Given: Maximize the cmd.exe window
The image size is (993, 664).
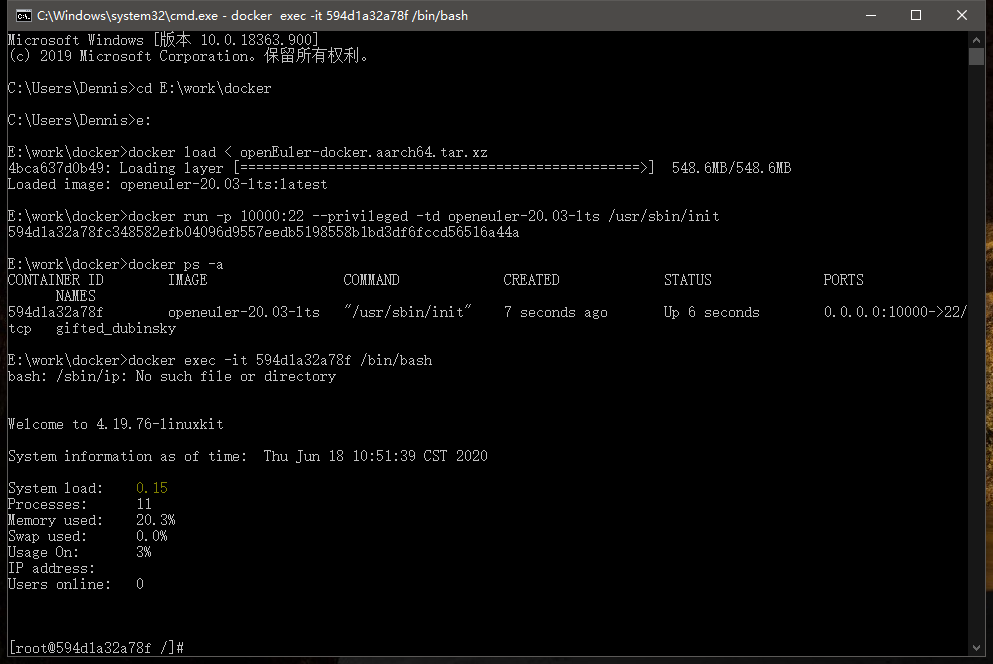Looking at the screenshot, I should [915, 15].
